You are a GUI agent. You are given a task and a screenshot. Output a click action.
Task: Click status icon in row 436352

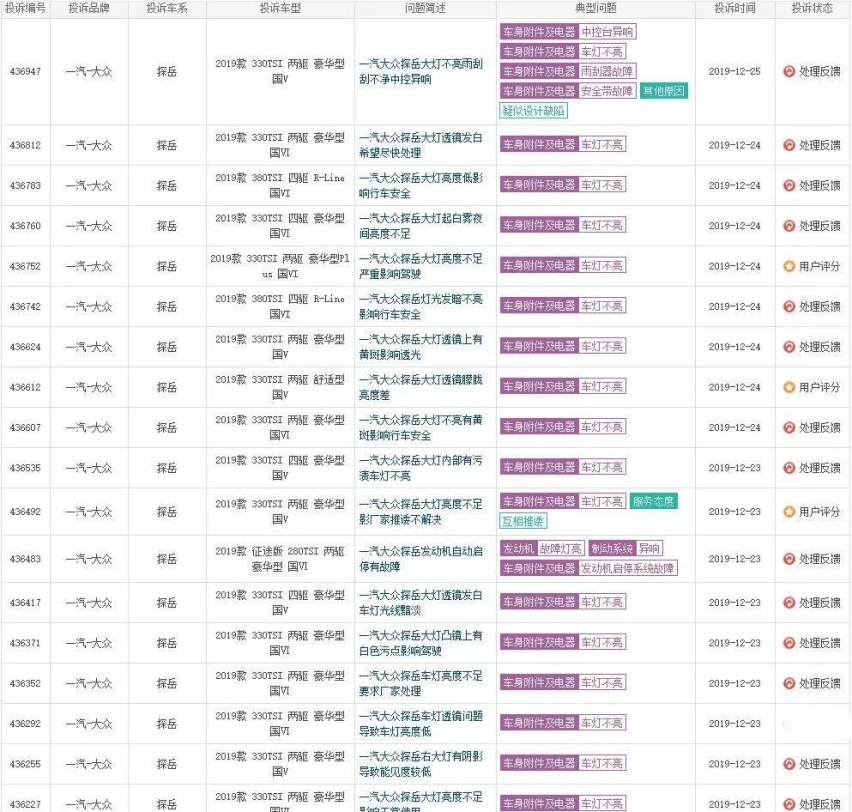tap(789, 684)
